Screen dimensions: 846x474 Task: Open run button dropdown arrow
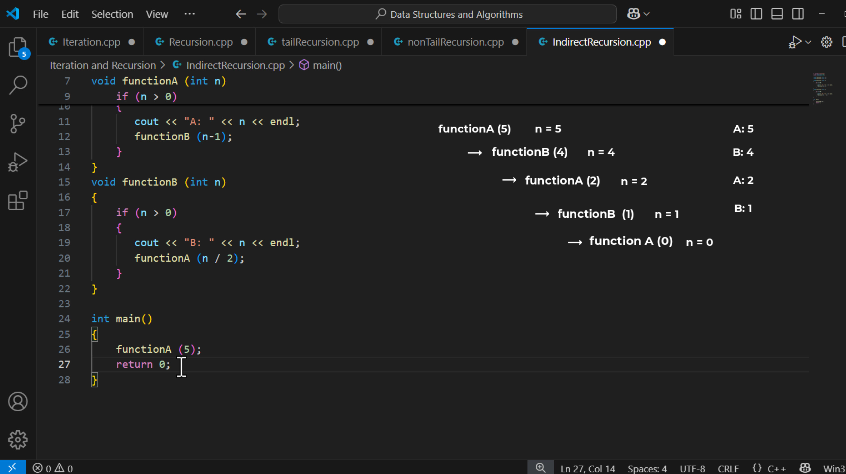pyautogui.click(x=808, y=42)
